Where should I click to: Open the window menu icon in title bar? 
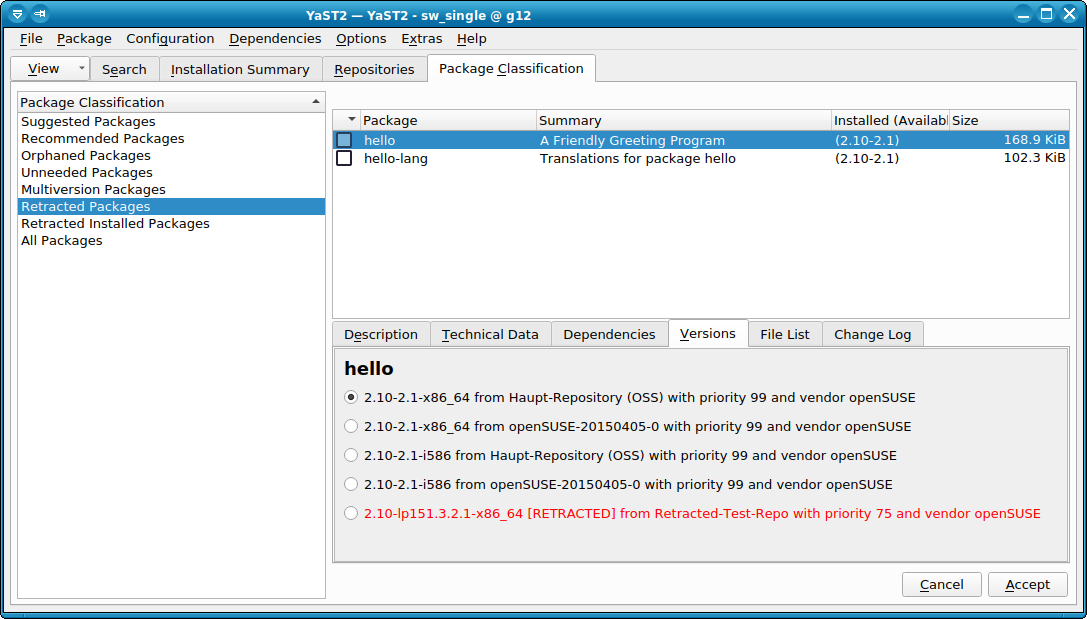(x=17, y=14)
